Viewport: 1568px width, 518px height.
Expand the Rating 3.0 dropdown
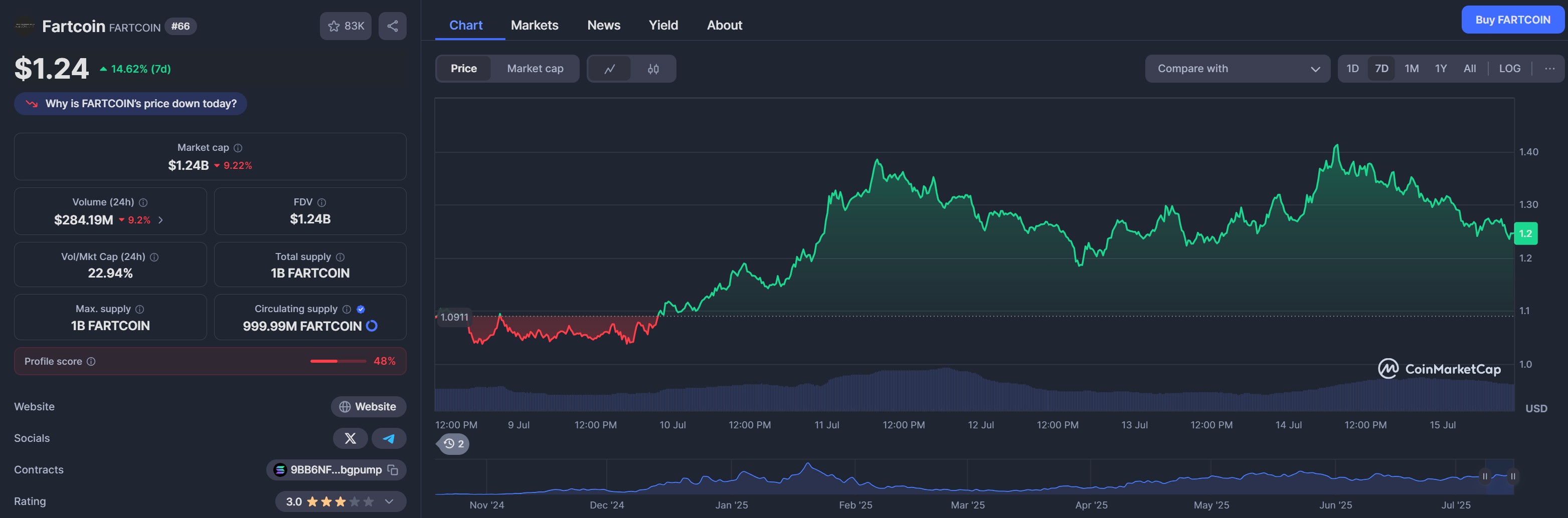click(389, 501)
